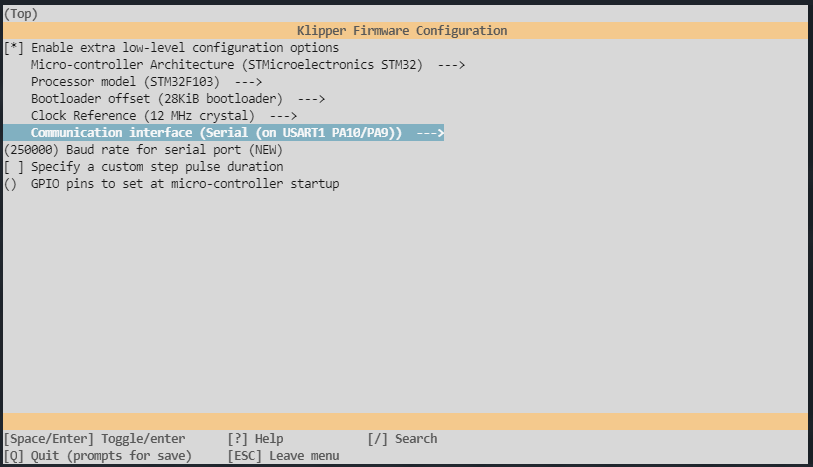813x467 pixels.
Task: Click the arrow next to Processor model
Action: click(248, 81)
